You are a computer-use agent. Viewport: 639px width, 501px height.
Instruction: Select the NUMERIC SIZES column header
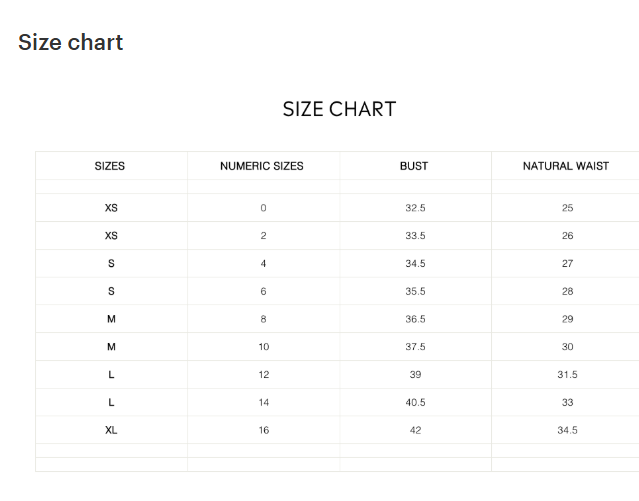[x=262, y=166]
